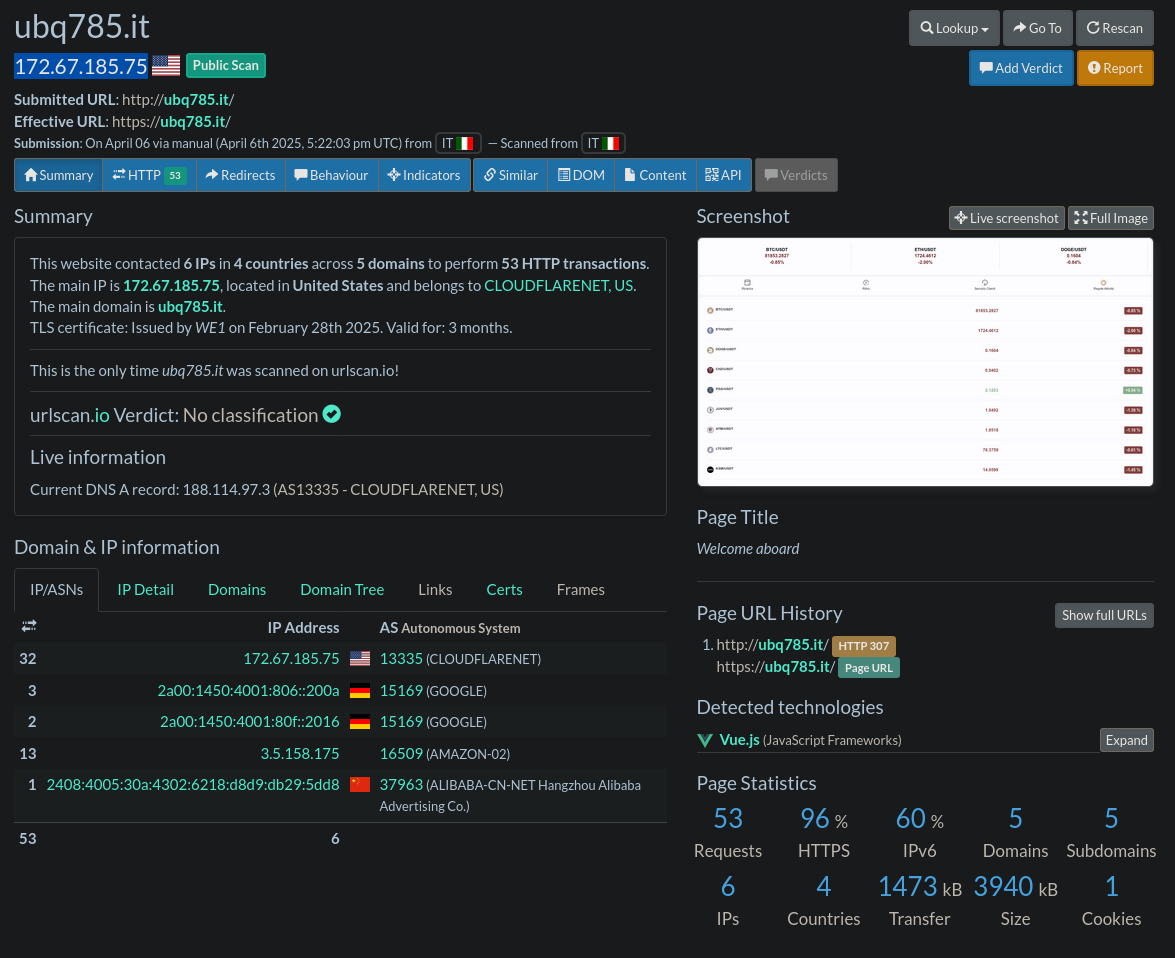Viewport: 1175px width, 958px height.
Task: Switch to the HTTP transactions tab
Action: coord(149,175)
